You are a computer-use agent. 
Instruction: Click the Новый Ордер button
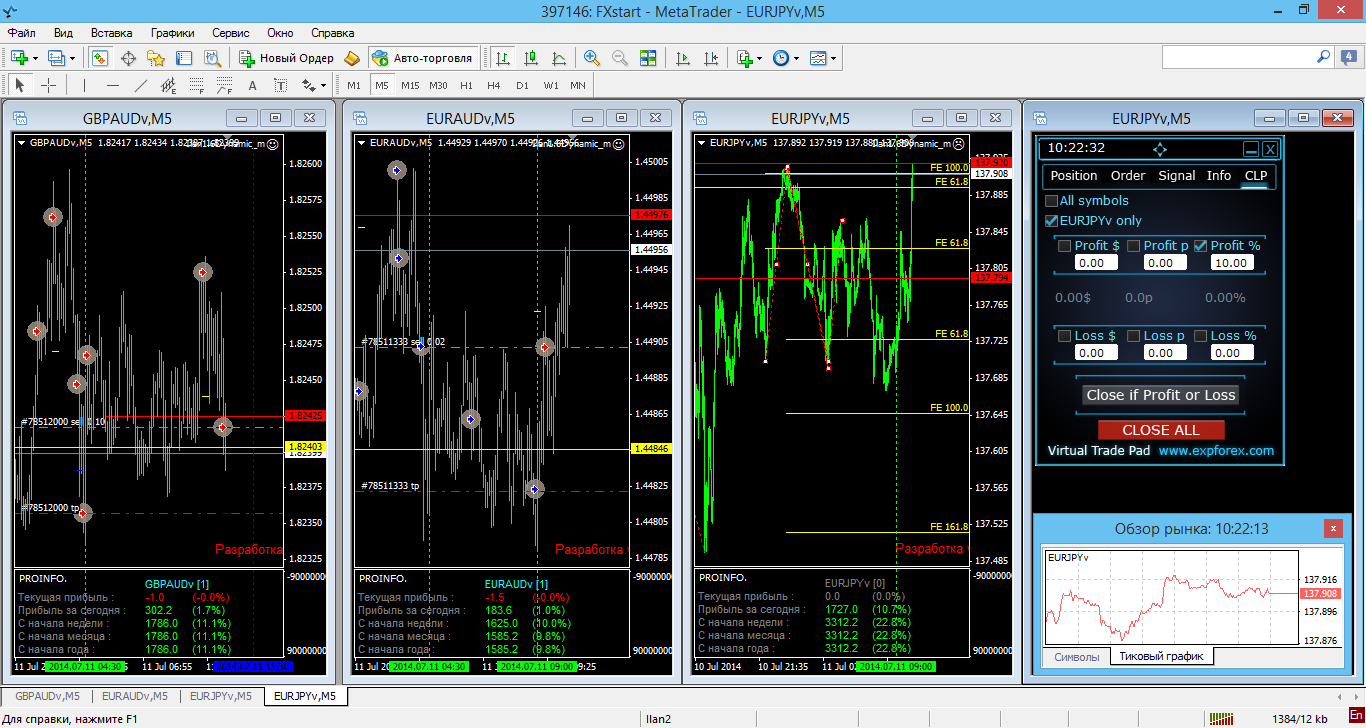285,58
